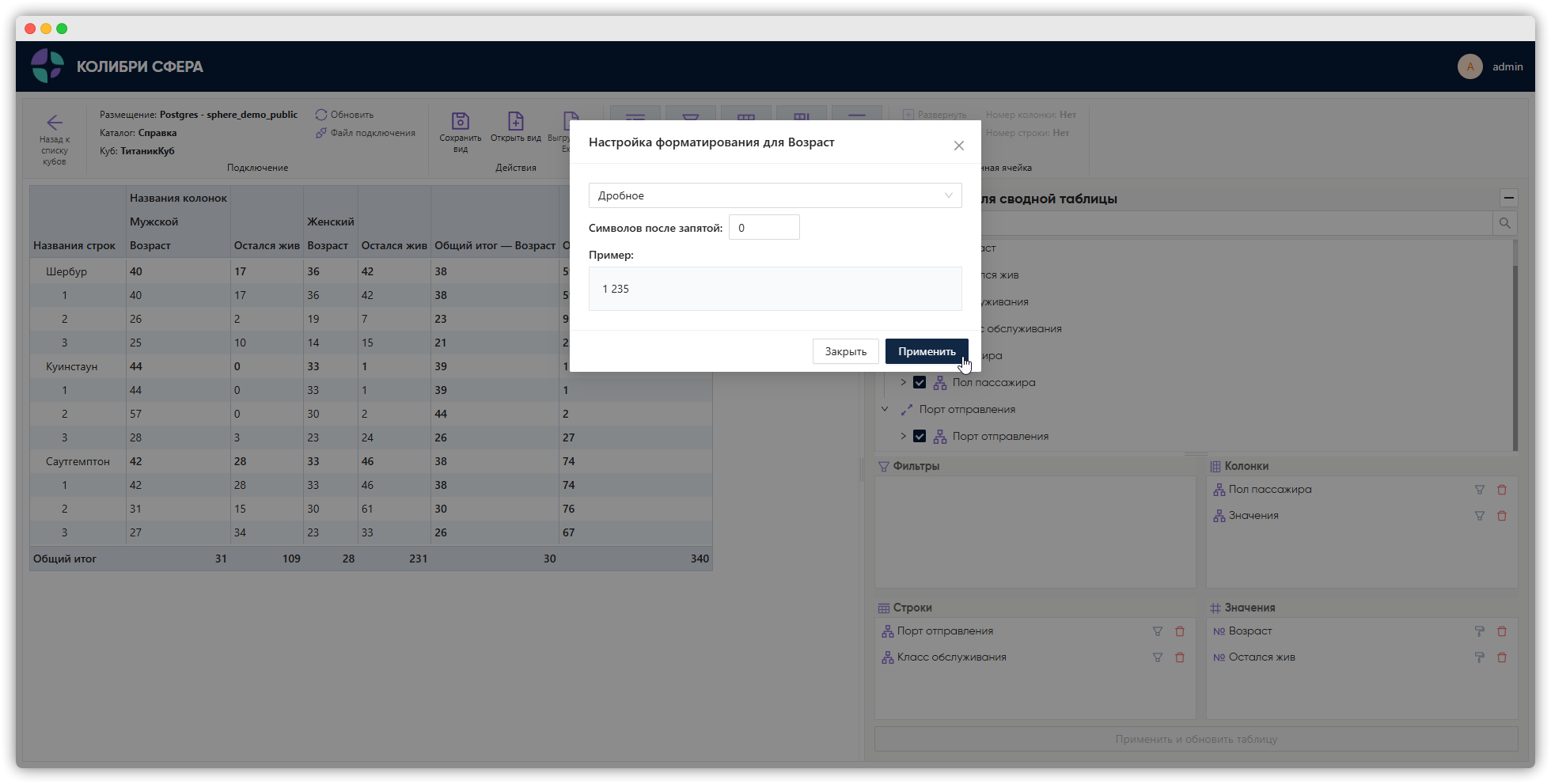Image resolution: width=1551 pixels, height=784 pixels.
Task: Click Порт отправления dimension arrows icon
Action: click(x=907, y=410)
